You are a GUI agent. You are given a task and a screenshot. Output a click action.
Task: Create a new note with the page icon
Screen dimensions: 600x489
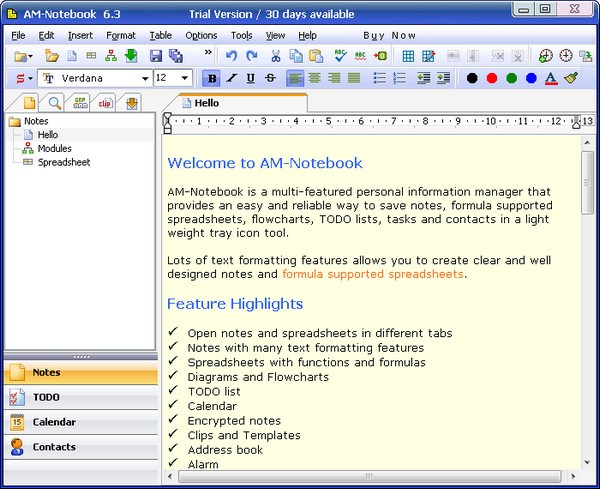click(x=72, y=56)
